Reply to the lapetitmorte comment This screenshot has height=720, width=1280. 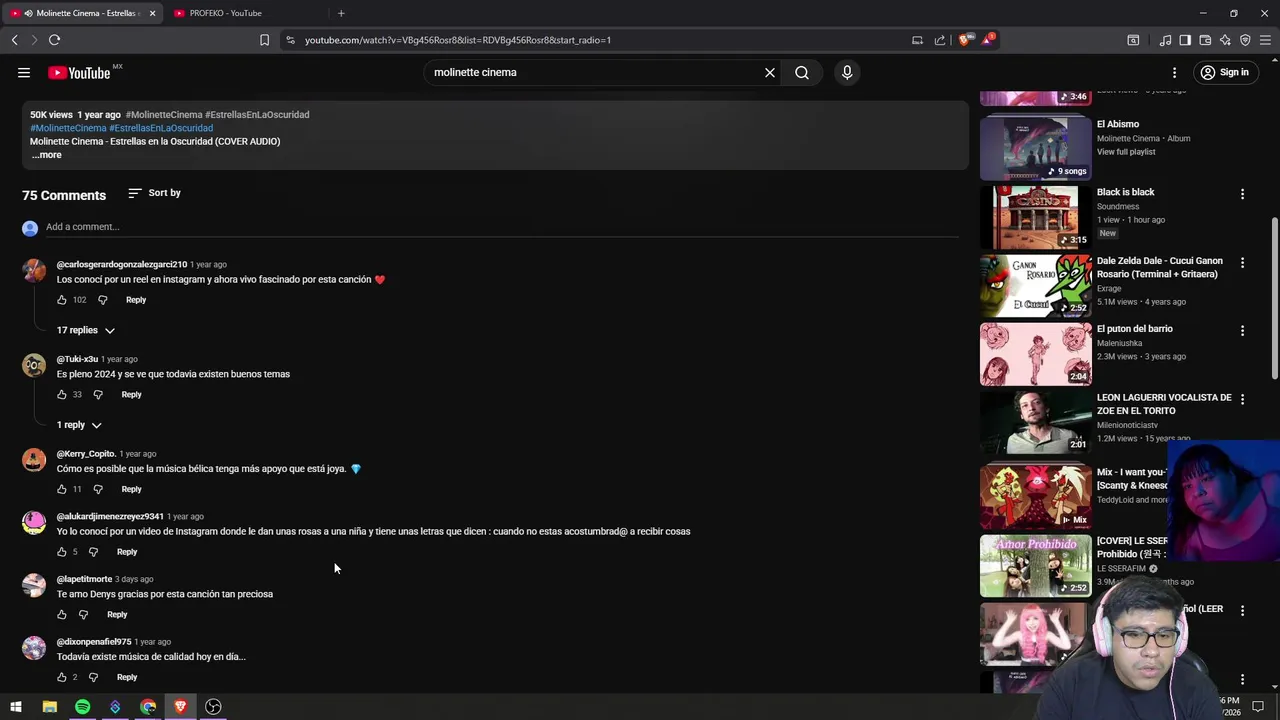tap(117, 615)
